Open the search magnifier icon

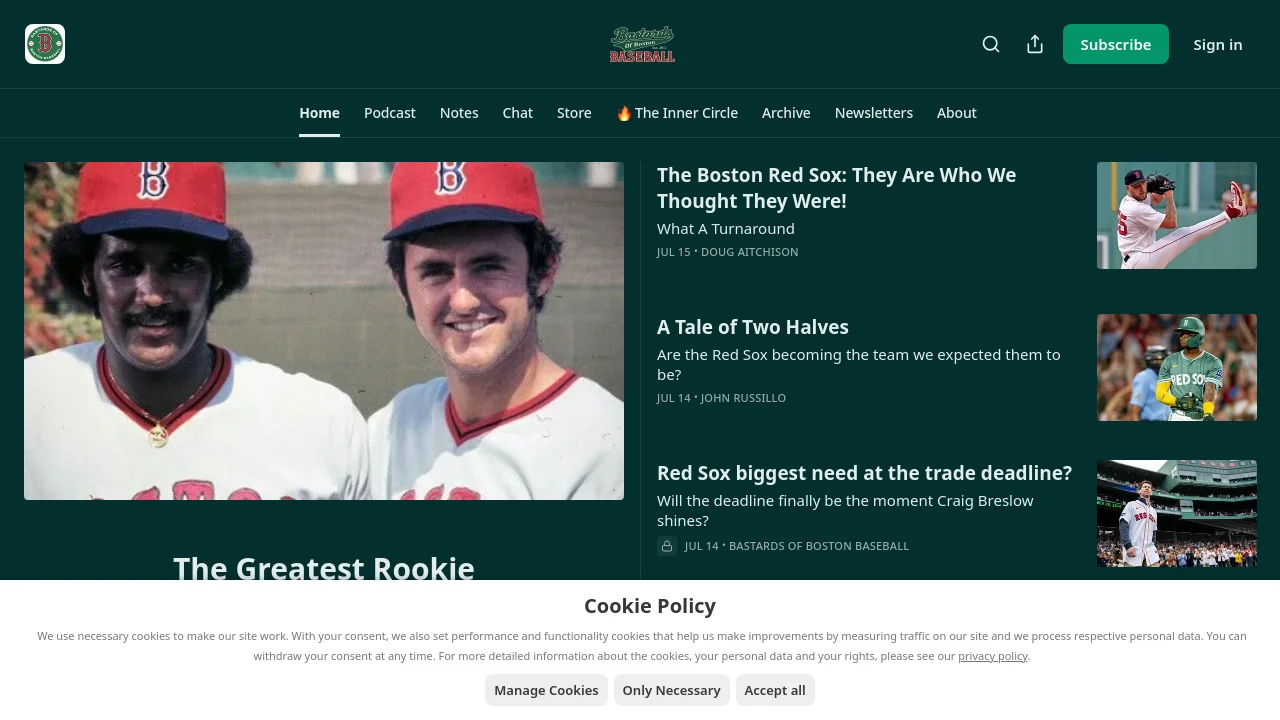click(991, 44)
